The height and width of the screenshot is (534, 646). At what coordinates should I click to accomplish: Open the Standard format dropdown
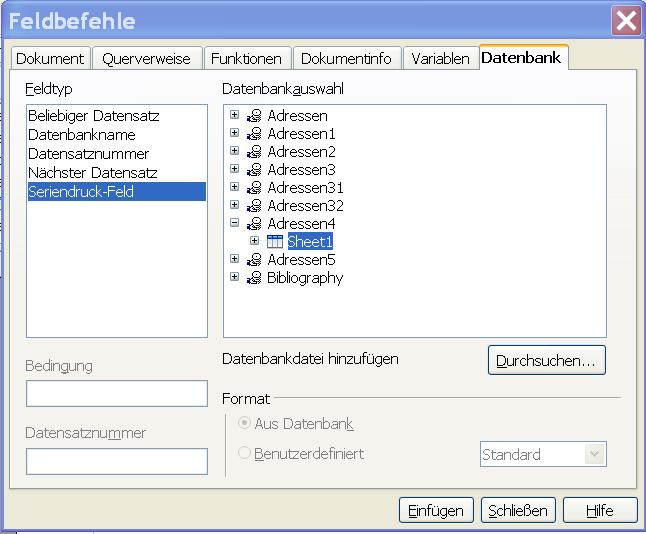(x=595, y=454)
